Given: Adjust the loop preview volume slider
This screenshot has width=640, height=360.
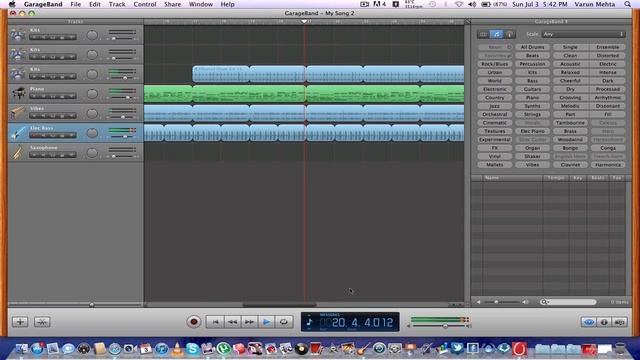Looking at the screenshot, I should [x=496, y=302].
